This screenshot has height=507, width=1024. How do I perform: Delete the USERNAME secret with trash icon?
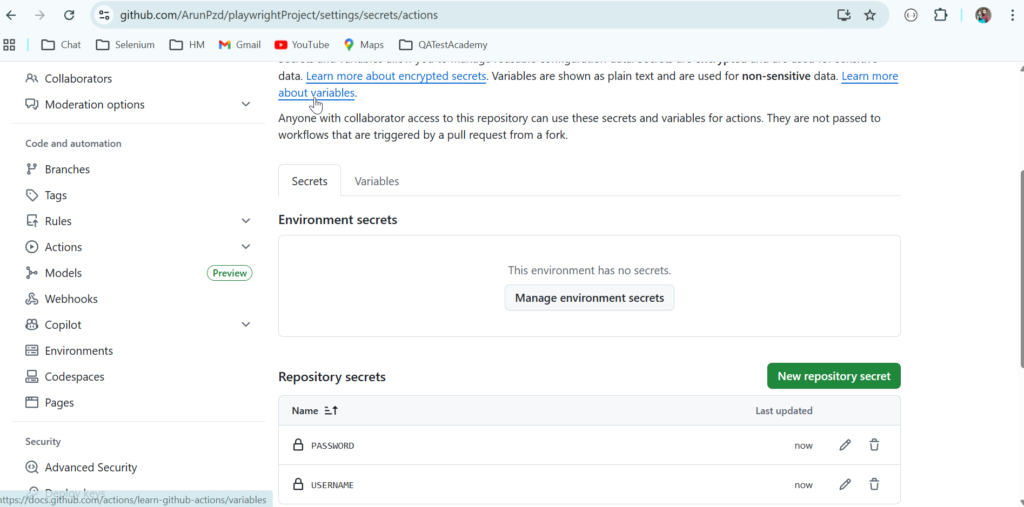click(874, 485)
